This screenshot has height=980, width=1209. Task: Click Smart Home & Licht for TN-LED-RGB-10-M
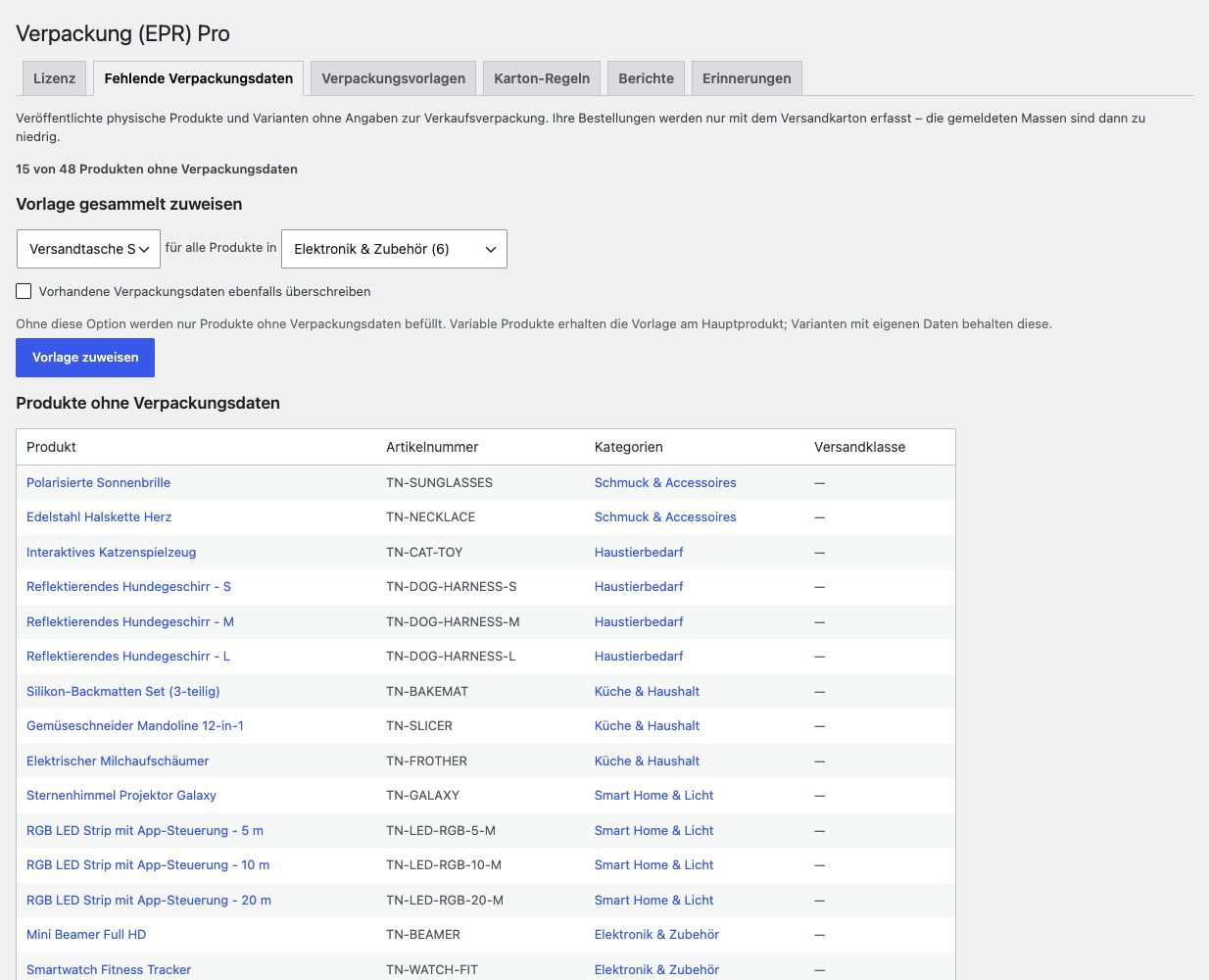click(x=653, y=864)
